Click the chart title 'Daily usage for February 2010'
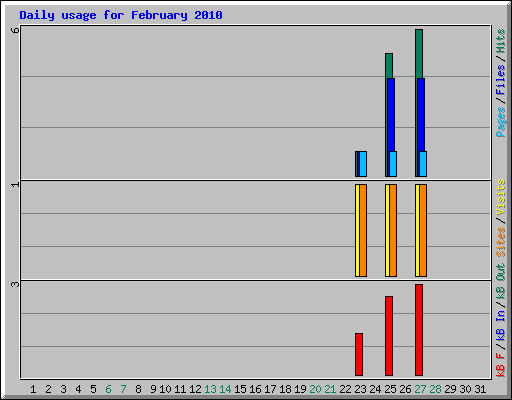512x400 pixels. 121,15
